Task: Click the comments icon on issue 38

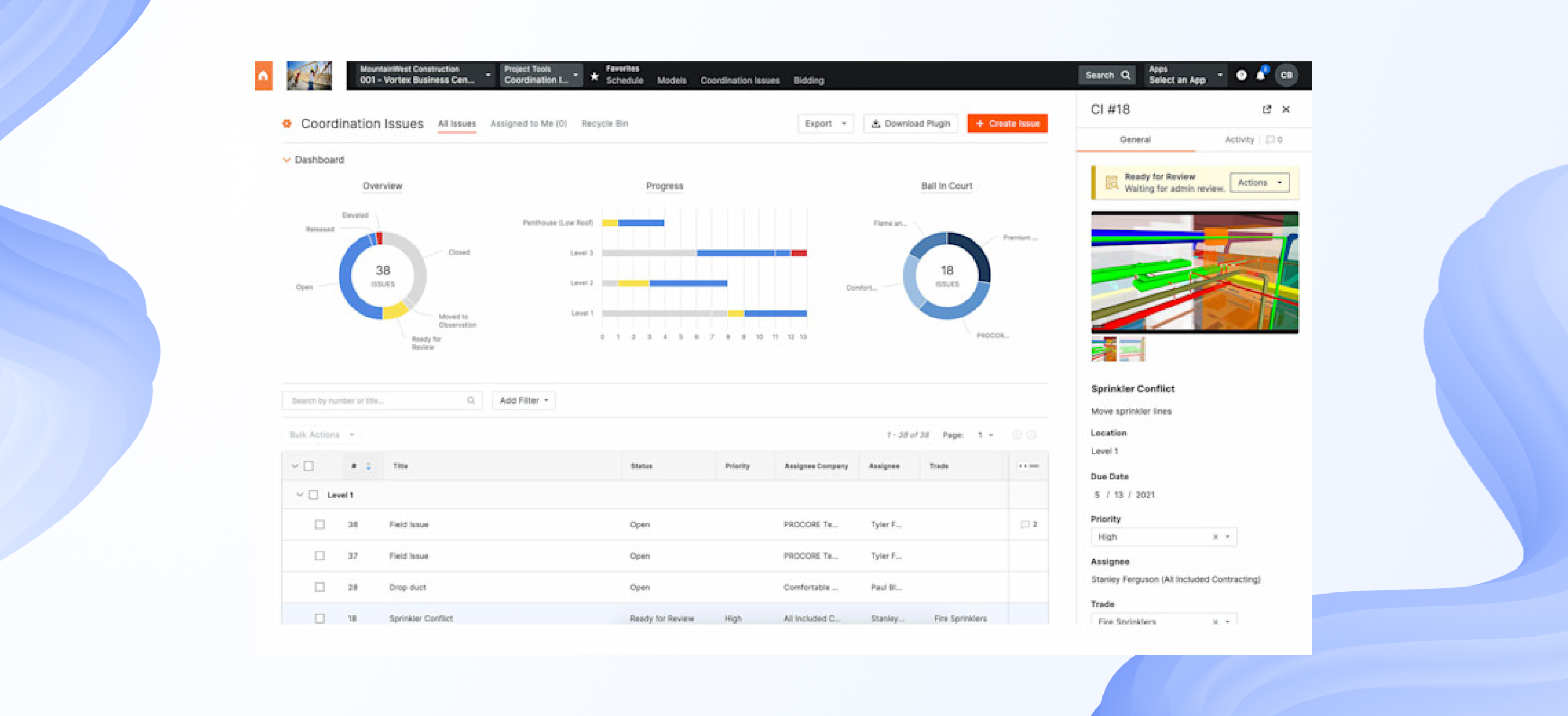Action: 1025,524
